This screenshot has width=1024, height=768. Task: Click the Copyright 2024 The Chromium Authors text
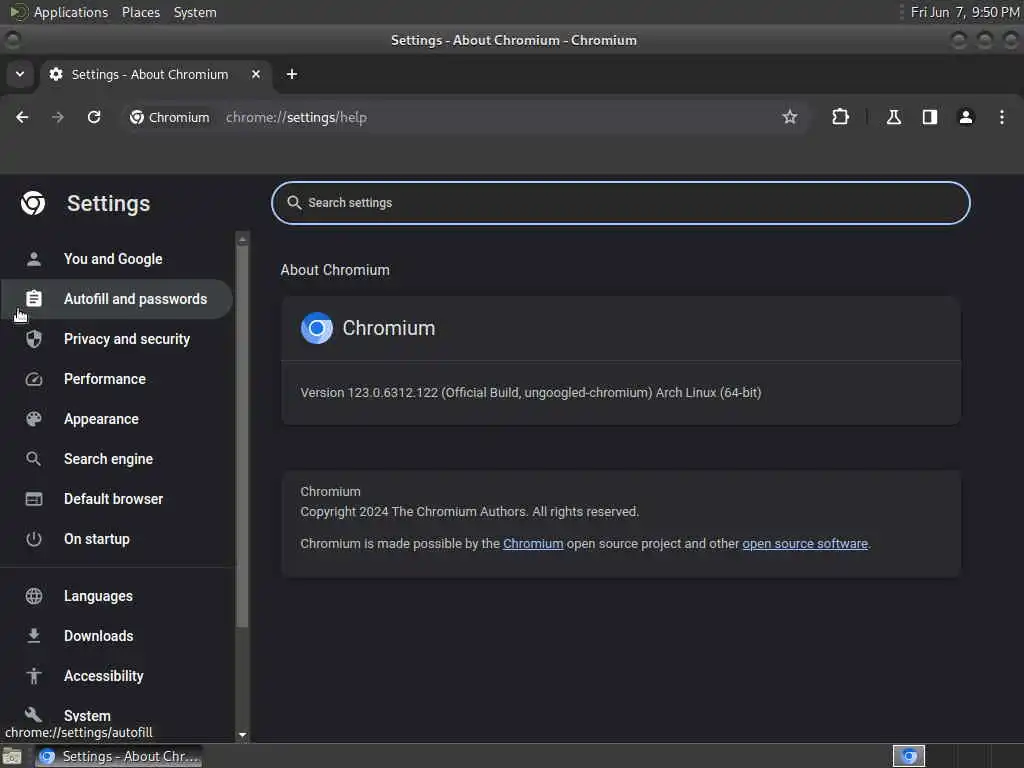pyautogui.click(x=470, y=511)
